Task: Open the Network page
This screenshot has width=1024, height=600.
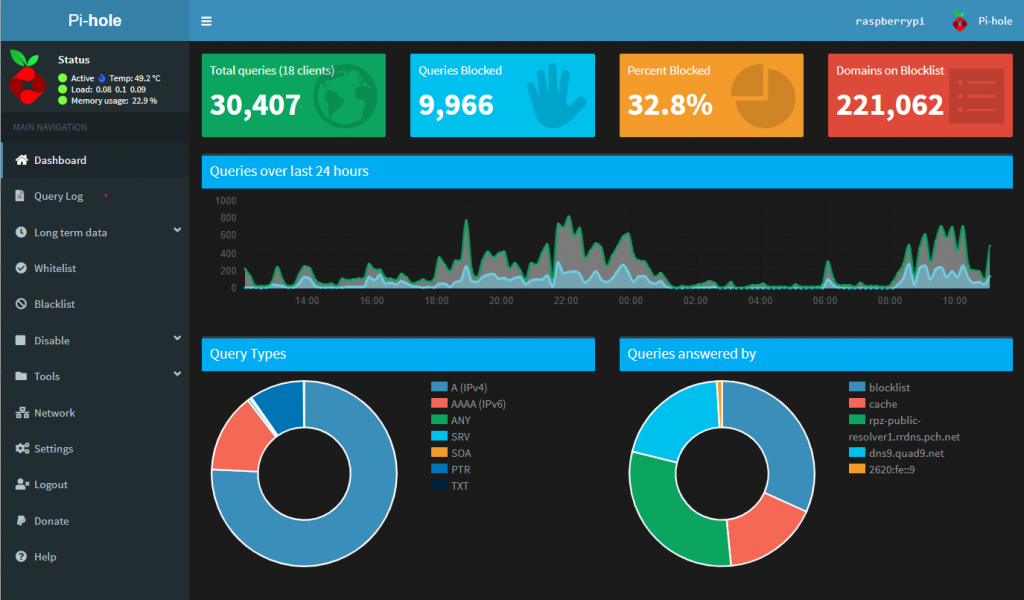Action: coord(95,413)
